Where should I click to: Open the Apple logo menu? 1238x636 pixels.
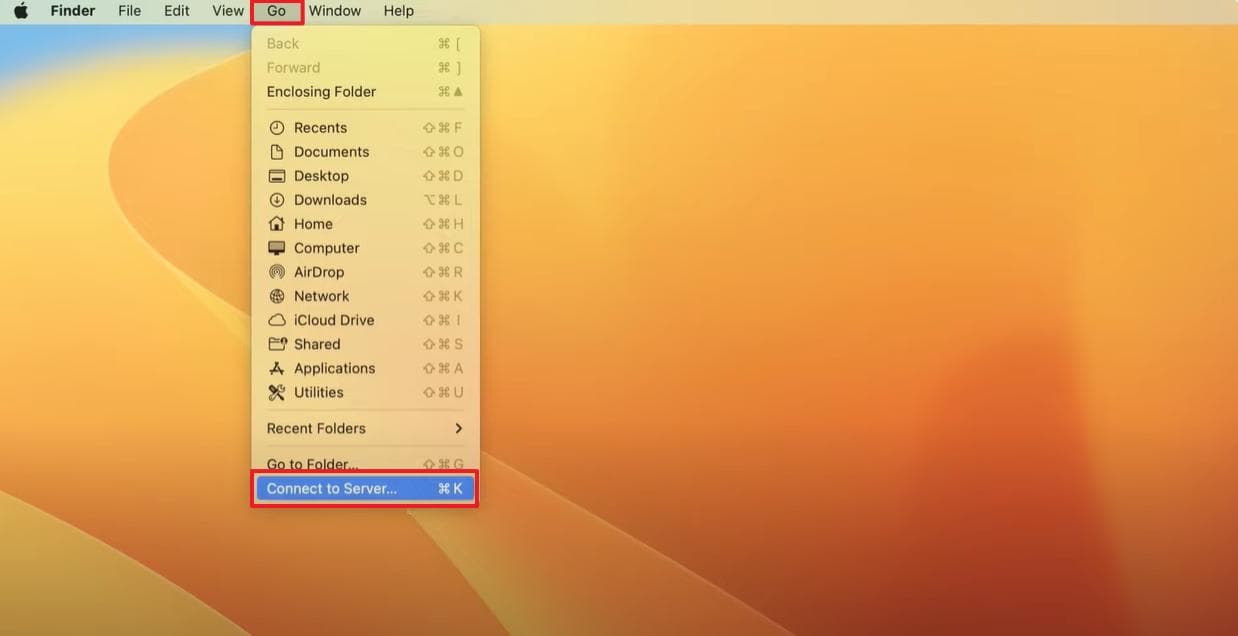[20, 11]
